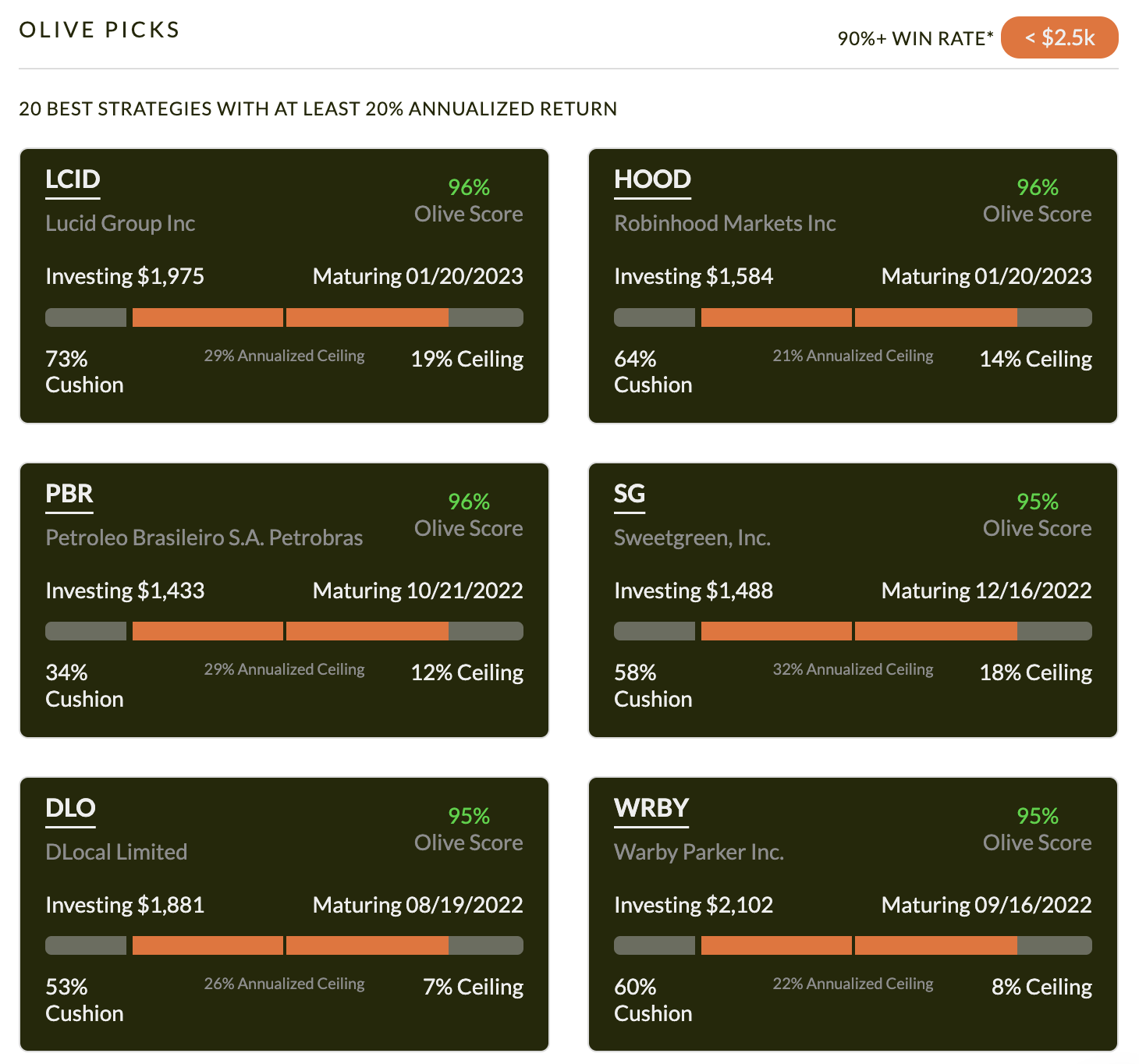Click Investing $1,584 on HOOD card
This screenshot has width=1139, height=1064.
[694, 277]
